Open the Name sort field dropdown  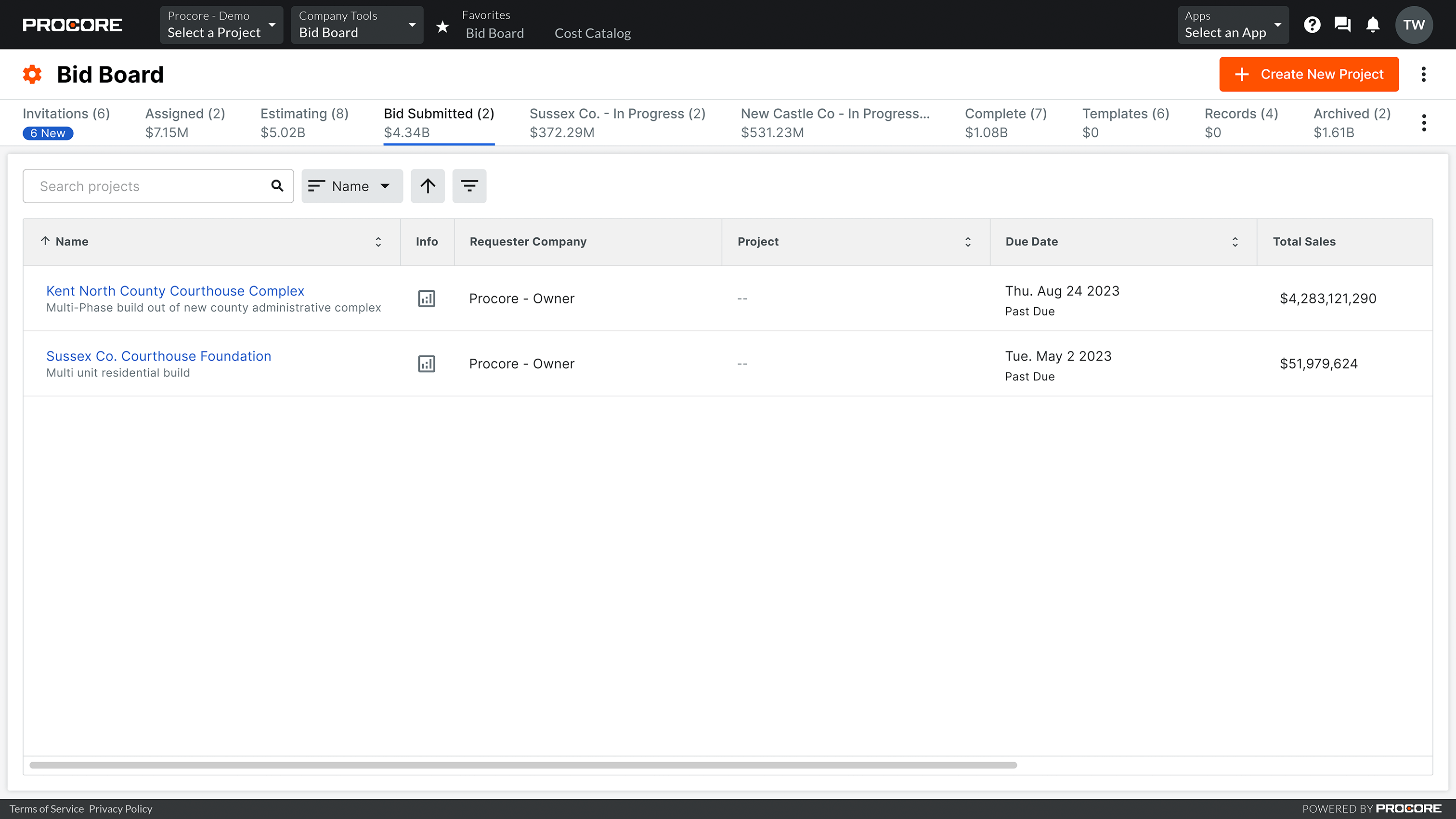coord(351,186)
